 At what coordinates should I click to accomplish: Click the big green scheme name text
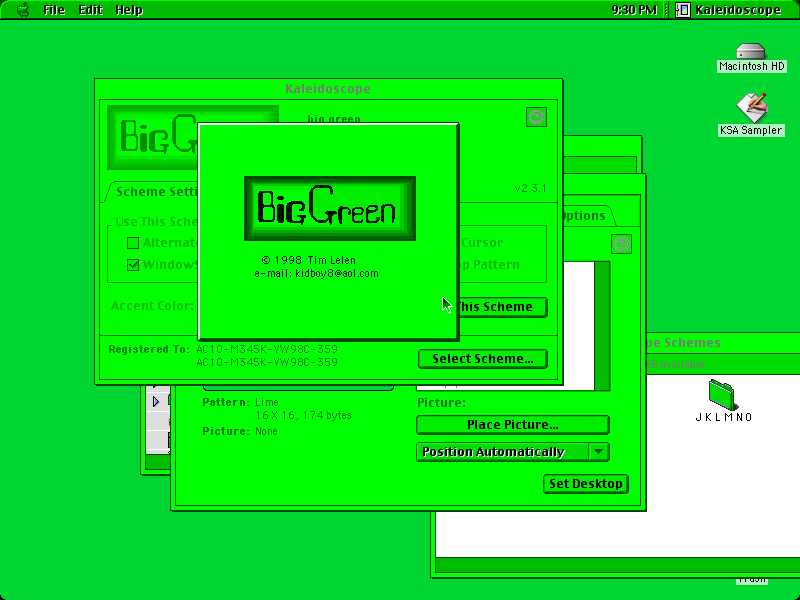tap(334, 119)
